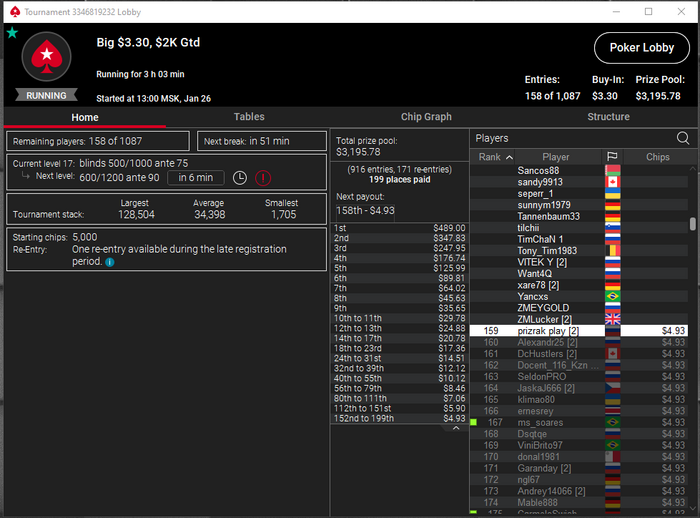Select the Sancos88 player row
Screen dimensions: 700x518
click(x=579, y=171)
